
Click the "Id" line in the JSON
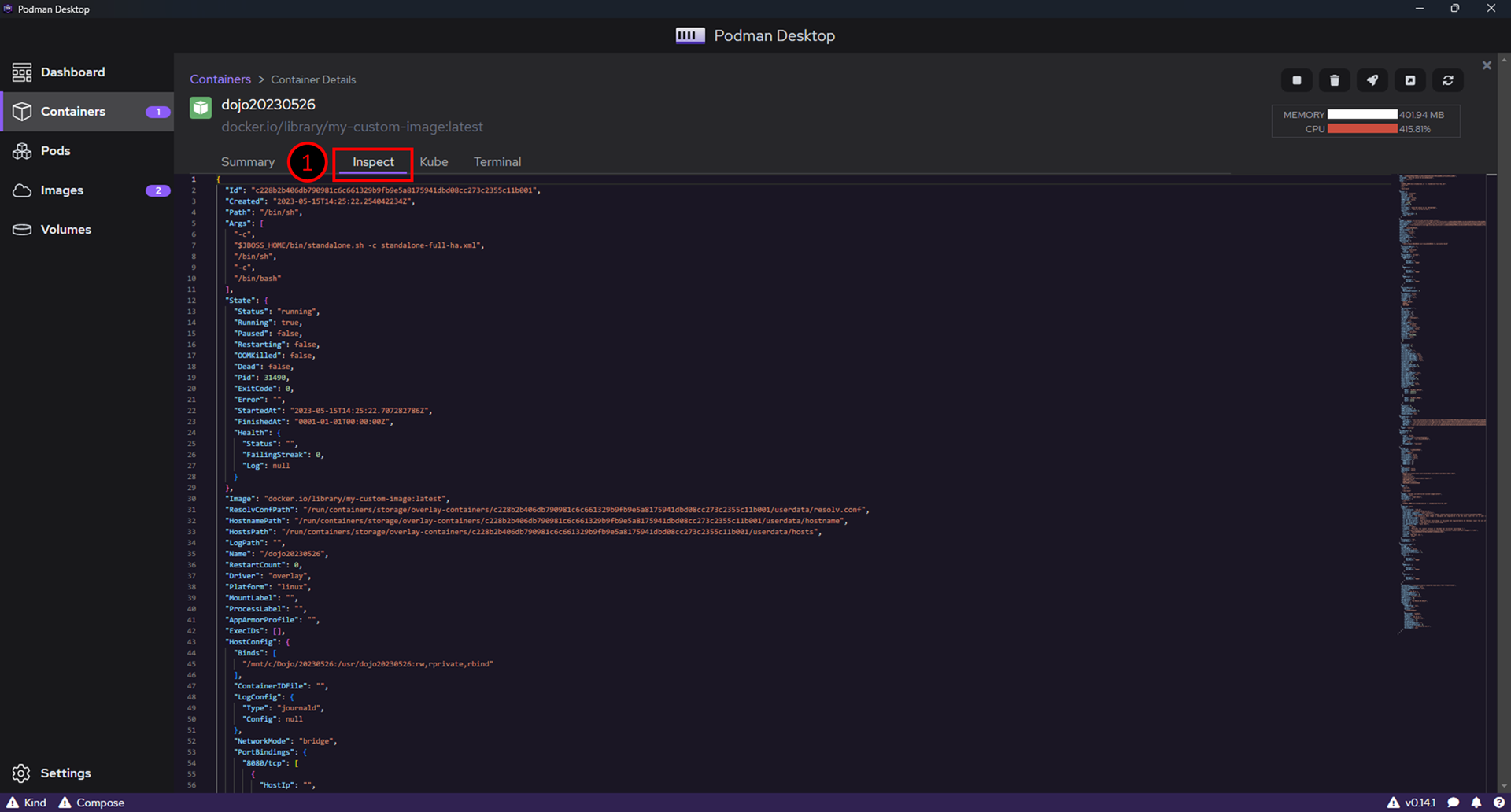[383, 190]
